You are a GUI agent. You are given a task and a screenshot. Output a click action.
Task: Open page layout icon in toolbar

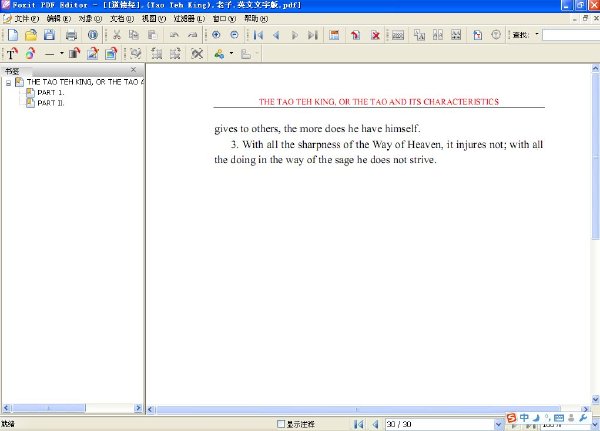click(334, 35)
